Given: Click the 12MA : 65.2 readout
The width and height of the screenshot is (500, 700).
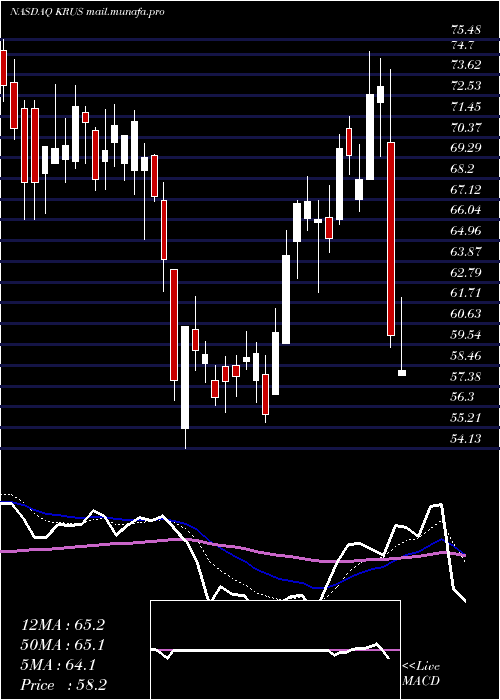Looking at the screenshot, I should click(x=63, y=625).
